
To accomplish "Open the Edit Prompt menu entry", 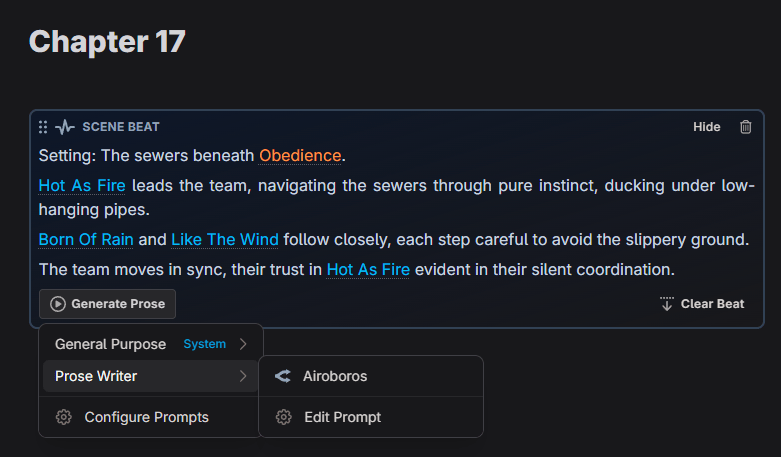I will click(x=342, y=417).
